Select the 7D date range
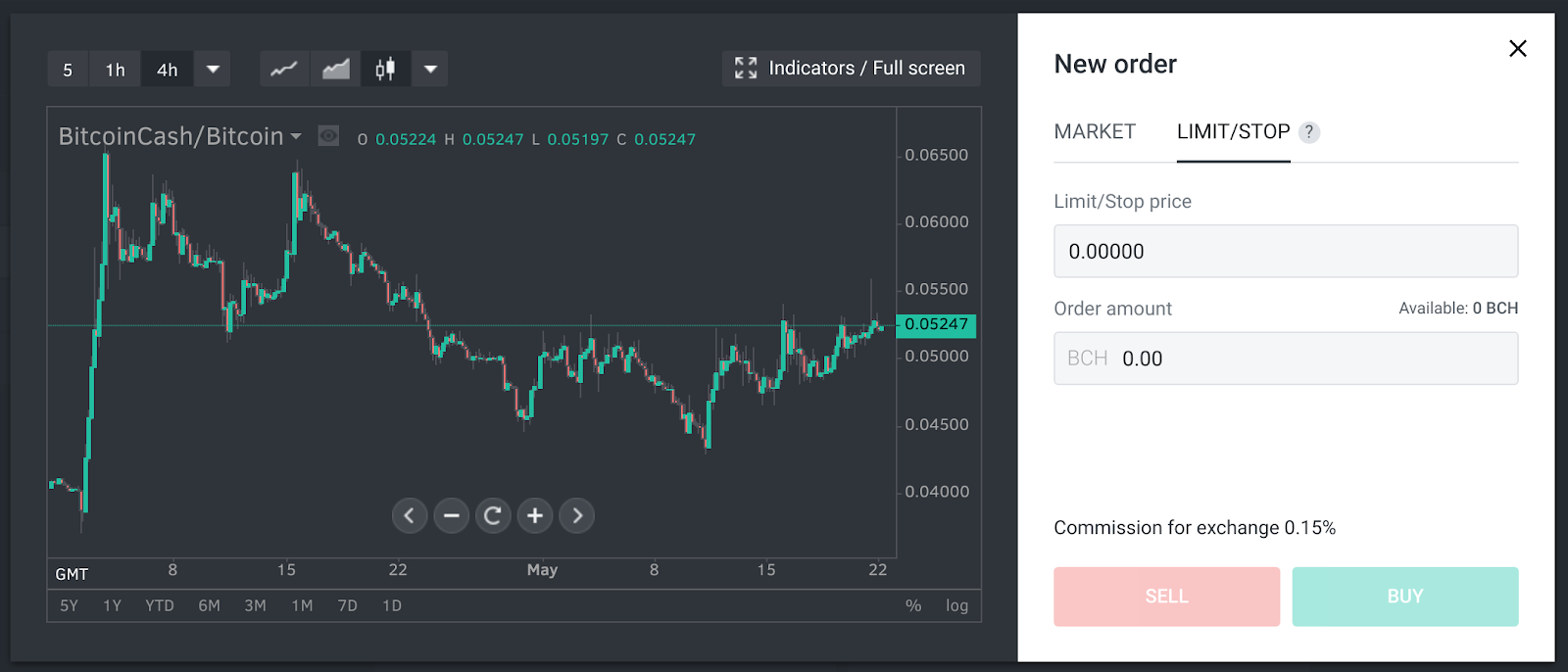 [347, 605]
